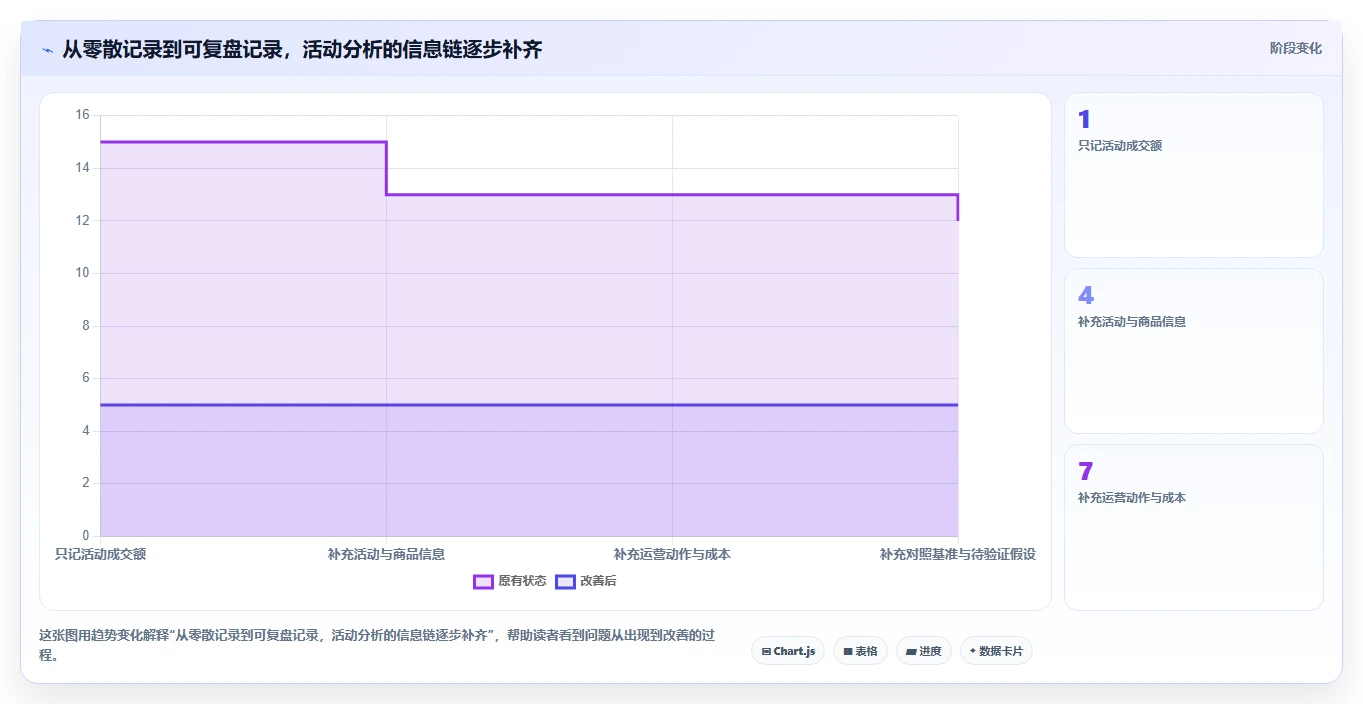Click the purple 原有状态 legend swatch
This screenshot has height=704, width=1363.
click(483, 581)
